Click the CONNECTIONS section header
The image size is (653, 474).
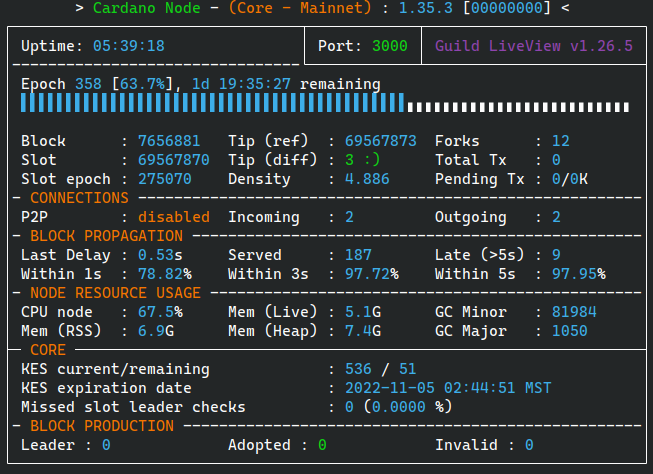79,198
